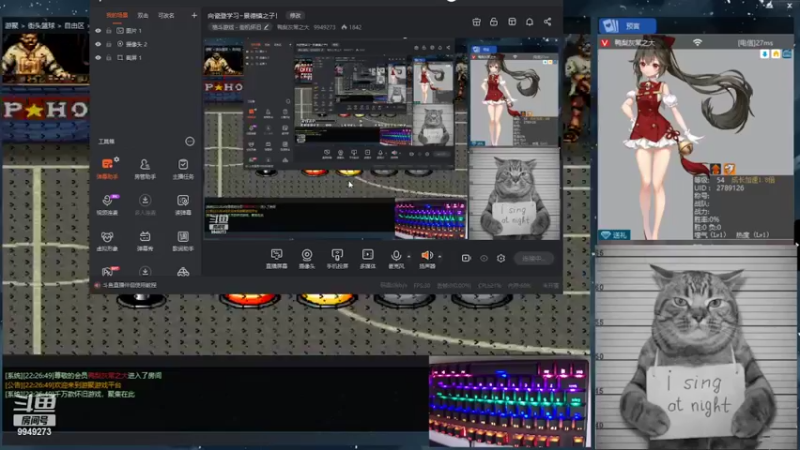Screen dimensions: 800x450
Task: Add 多媒体 media source
Action: coord(367,259)
